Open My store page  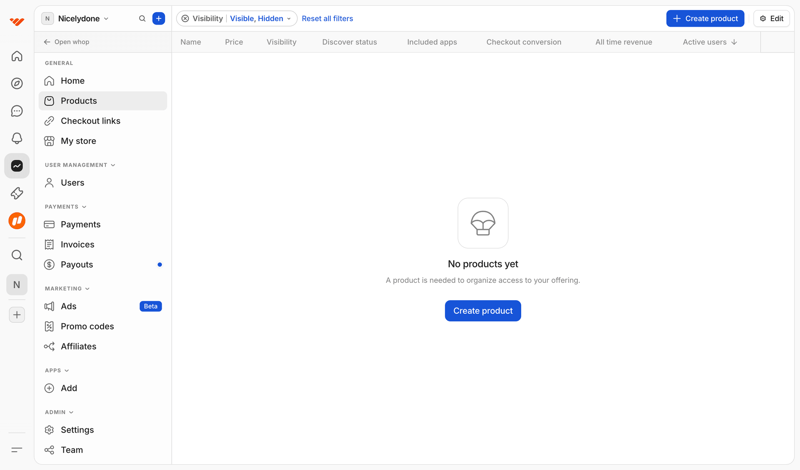(103, 141)
